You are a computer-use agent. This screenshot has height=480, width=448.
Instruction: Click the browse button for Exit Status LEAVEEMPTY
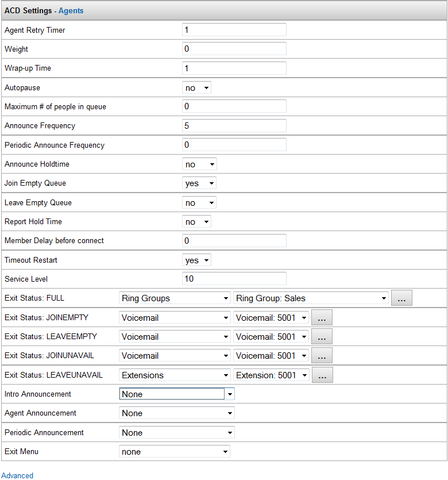pyautogui.click(x=322, y=337)
